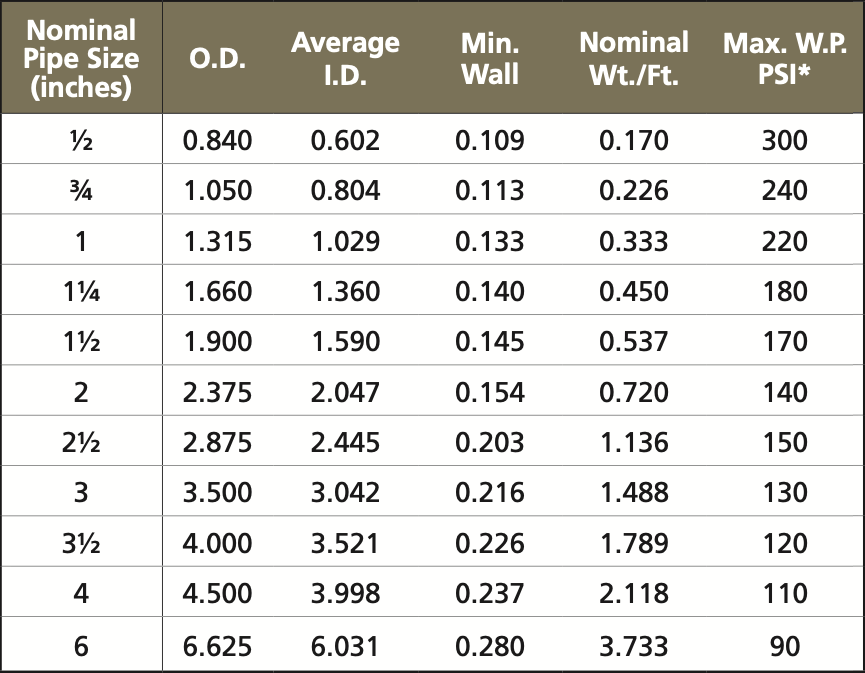This screenshot has height=673, width=865.
Task: Select the 1¼ pipe size cell
Action: pos(81,291)
